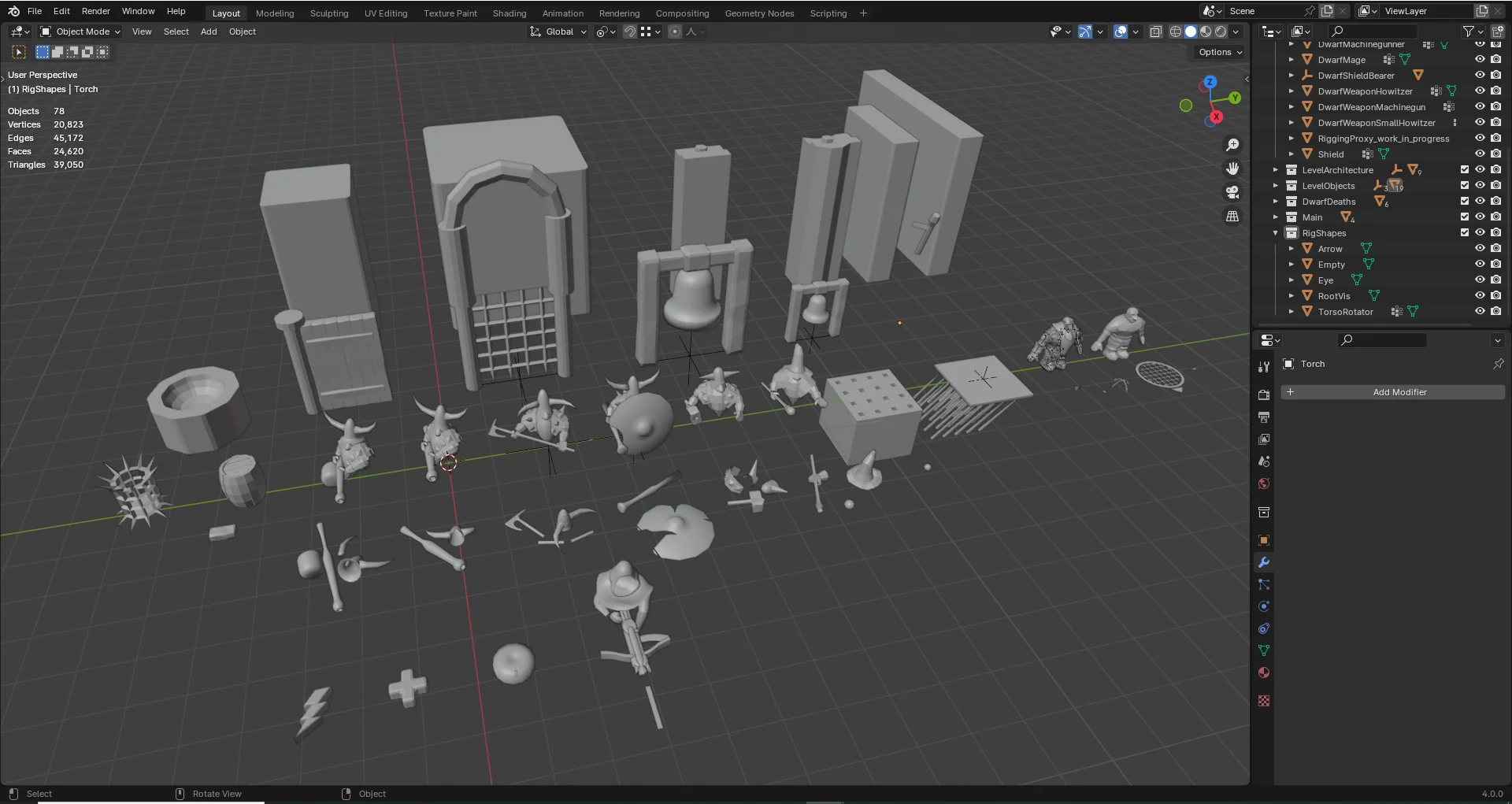Toggle X-ray mode in viewport header
Image resolution: width=1512 pixels, height=804 pixels.
[1155, 31]
